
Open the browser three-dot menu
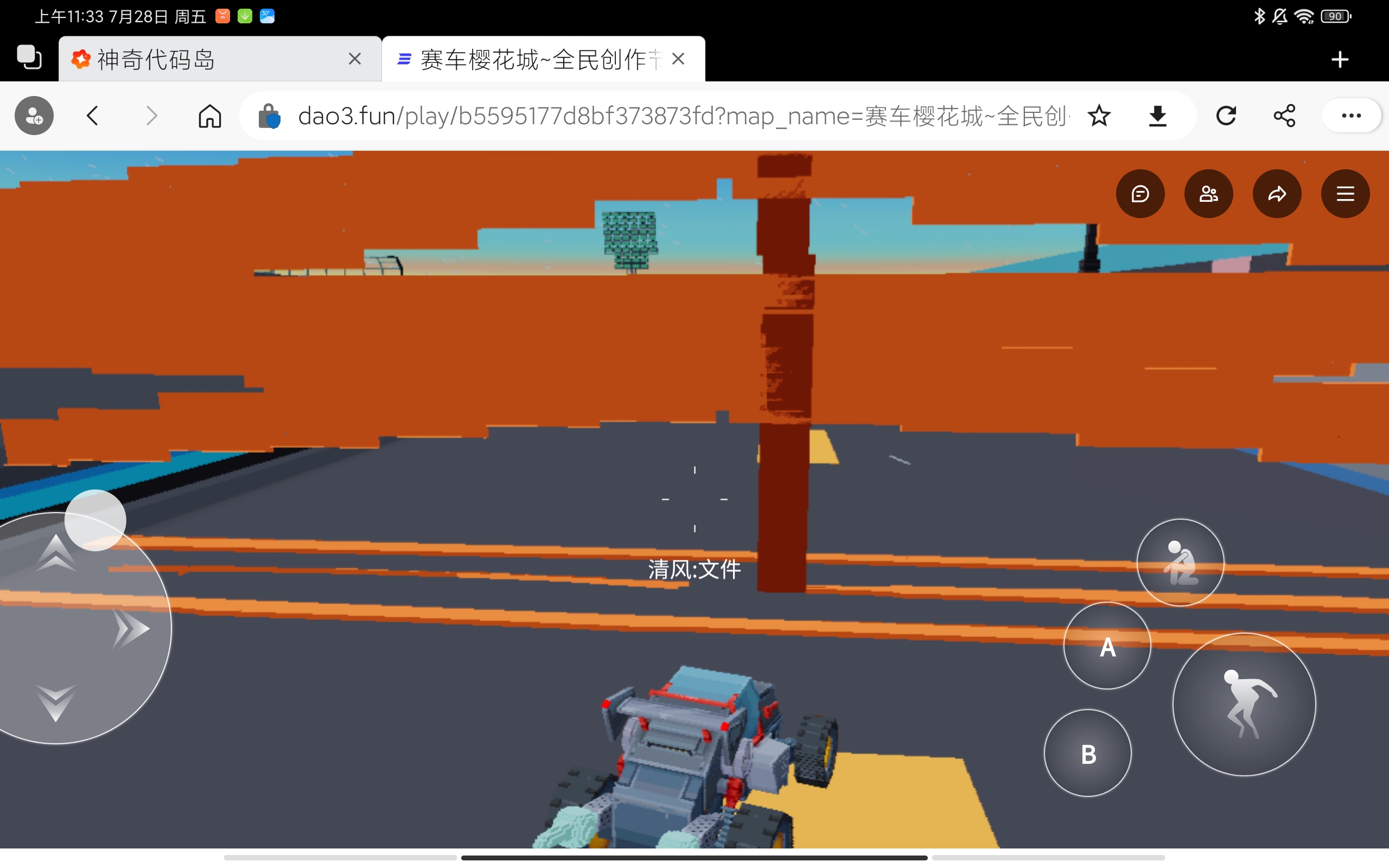(1351, 116)
